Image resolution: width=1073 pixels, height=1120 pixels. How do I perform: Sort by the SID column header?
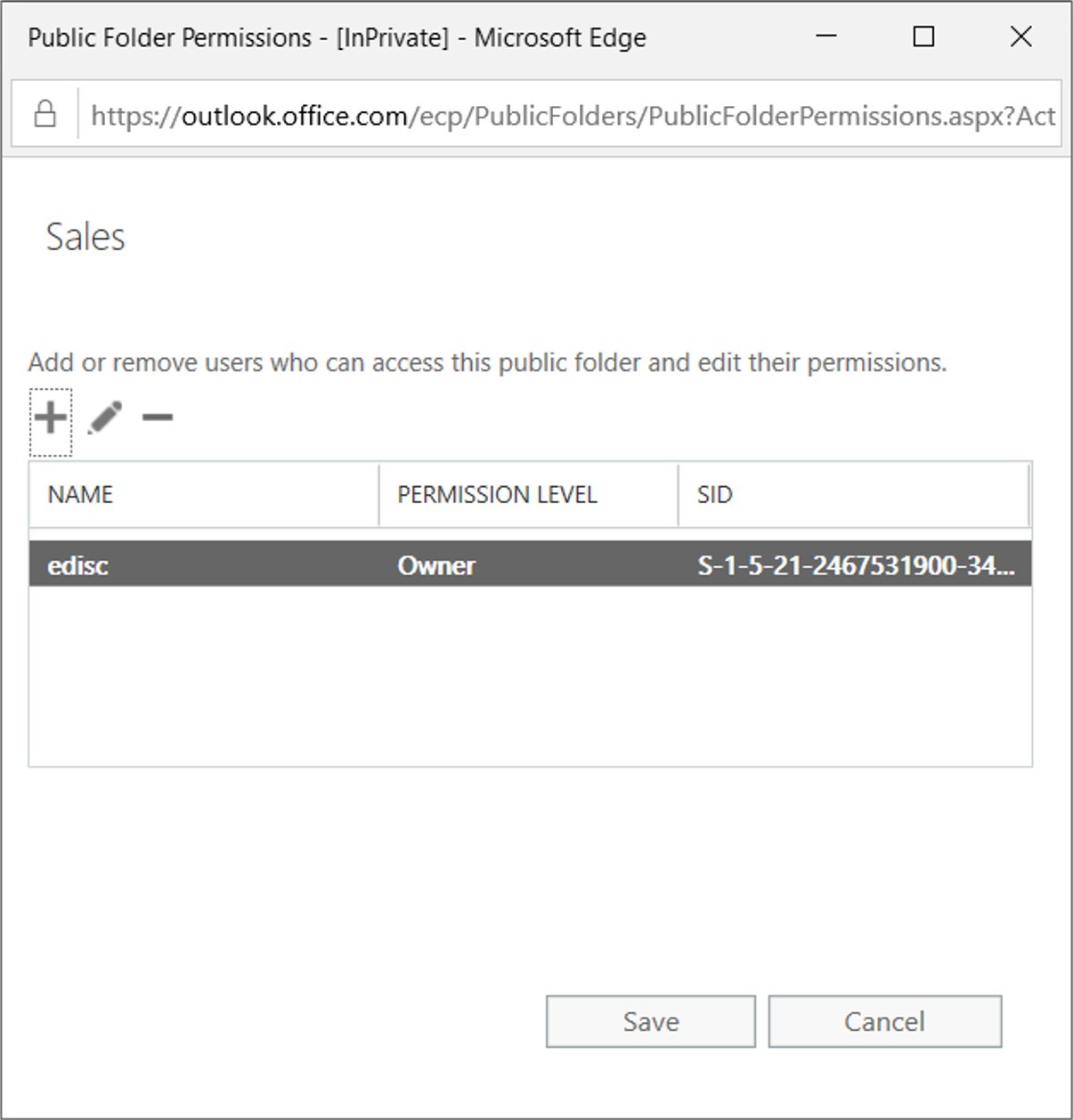point(853,495)
